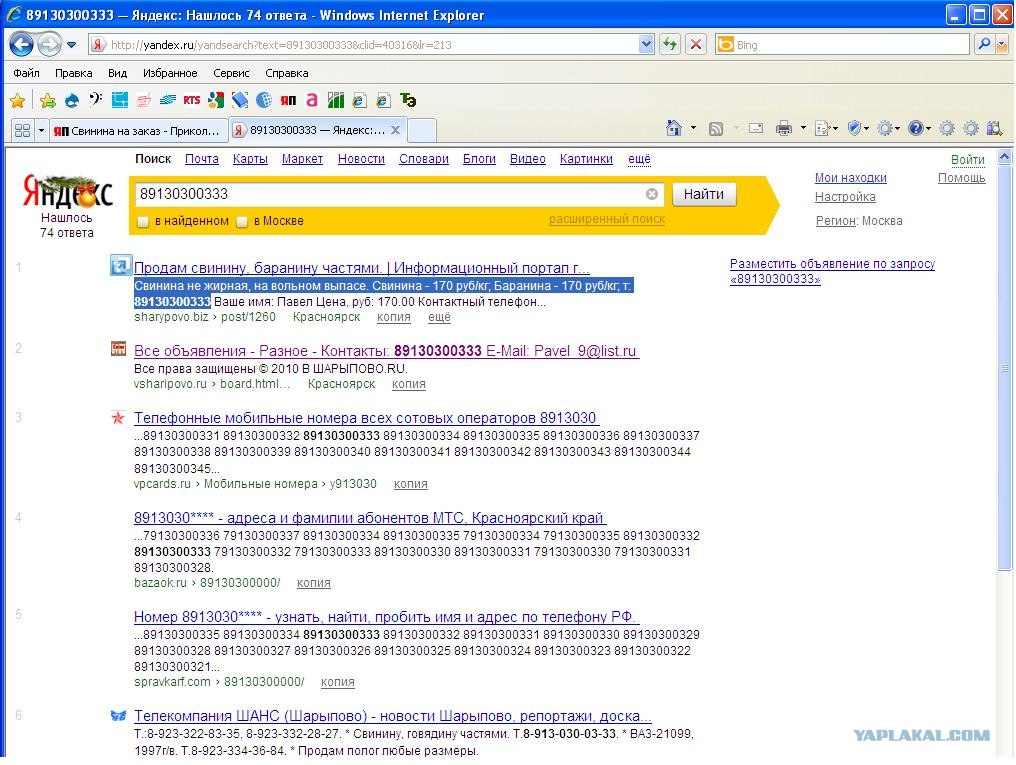1016x765 pixels.
Task: Enable the 'в Москве' checkbox
Action: (242, 222)
